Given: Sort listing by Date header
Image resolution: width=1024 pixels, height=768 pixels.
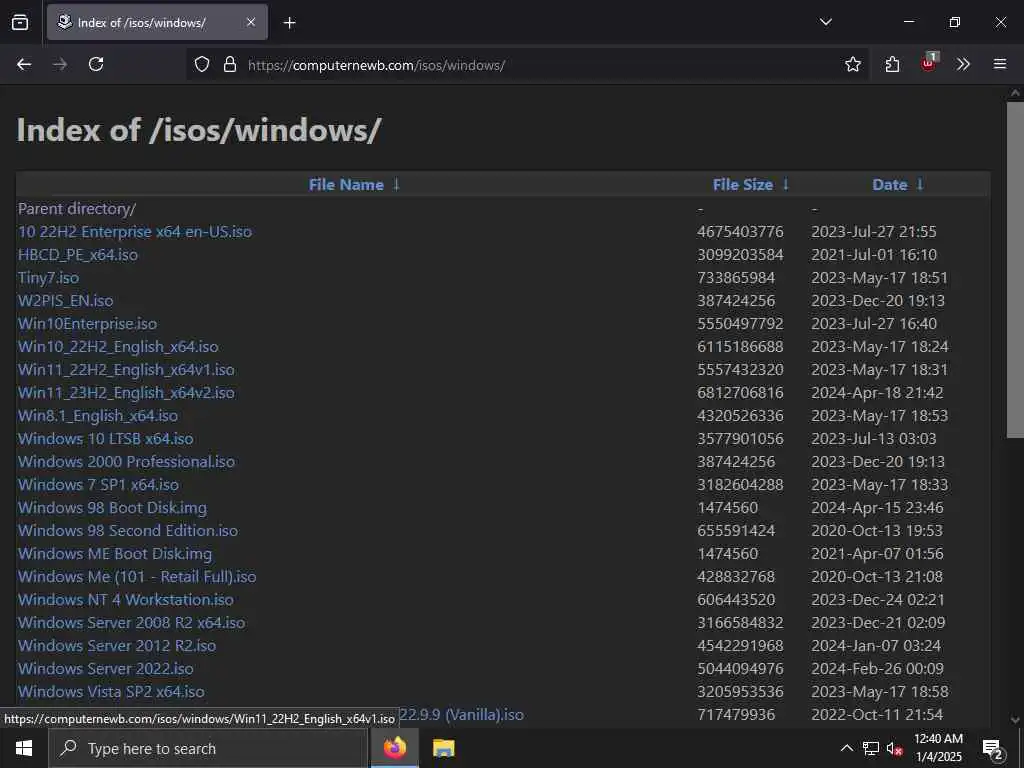Looking at the screenshot, I should coord(889,185).
